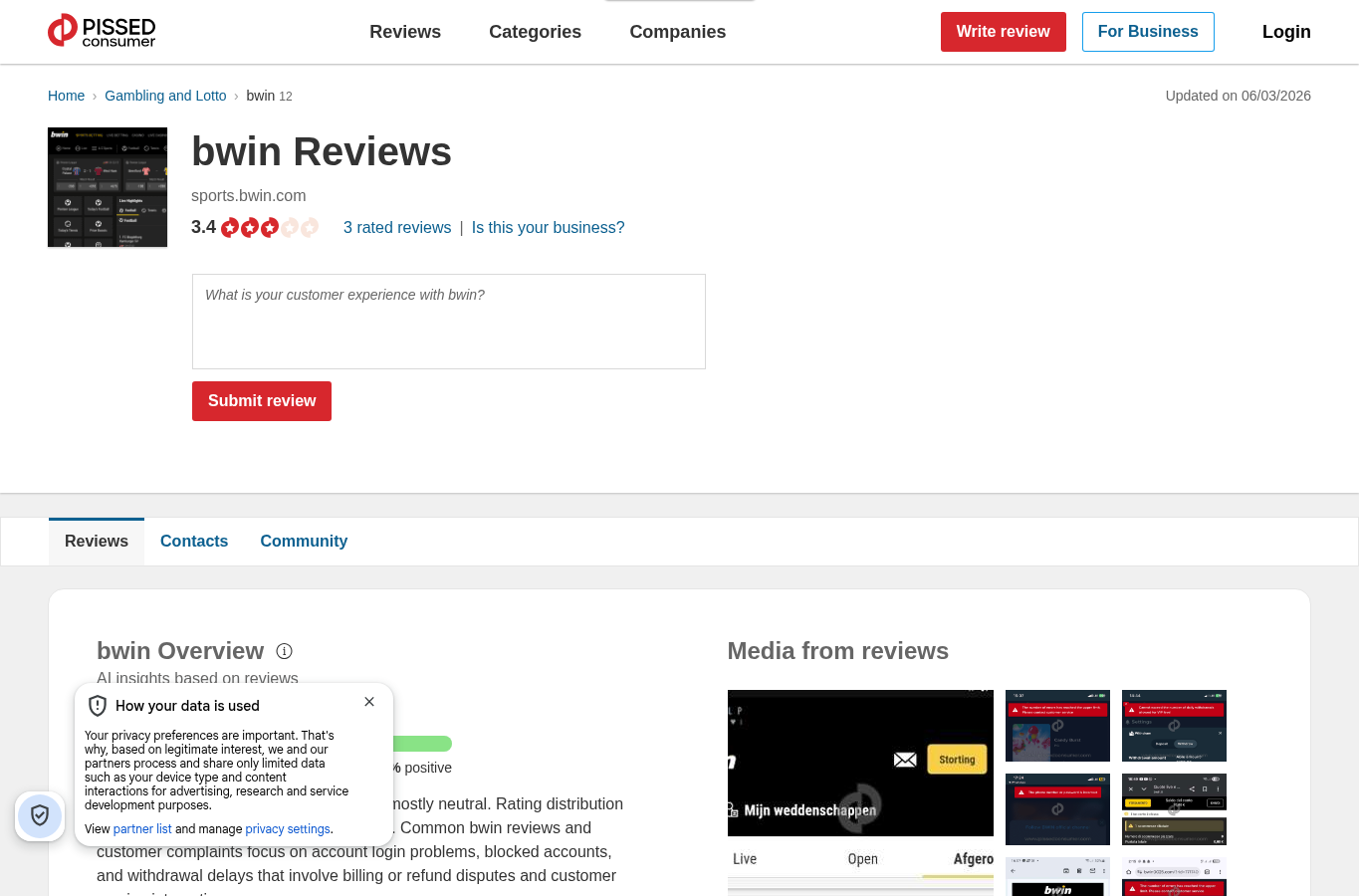Close the data privacy popup
The image size is (1359, 896).
pos(369,702)
